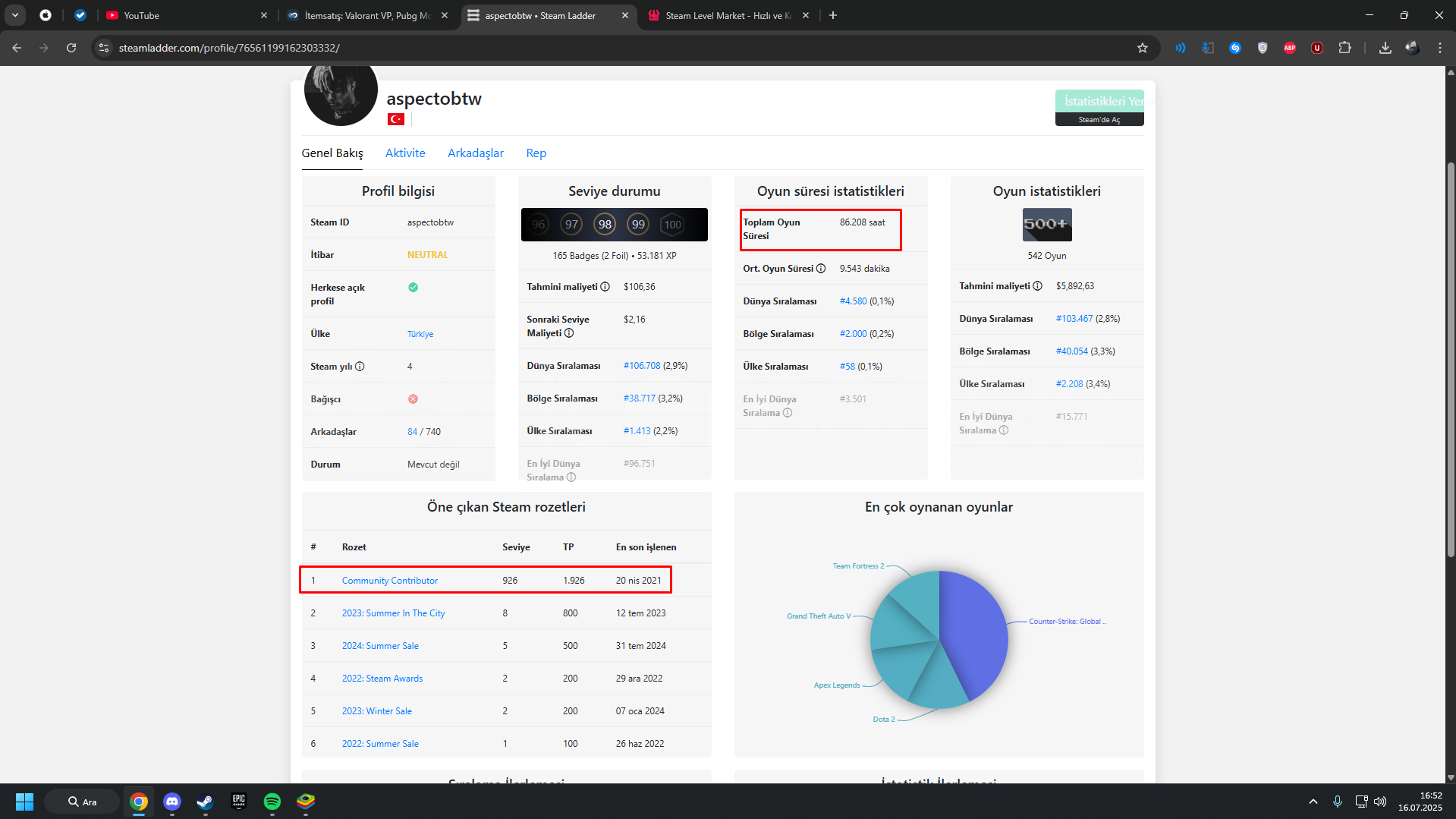
Task: Click the Shazam extension icon
Action: [1235, 48]
